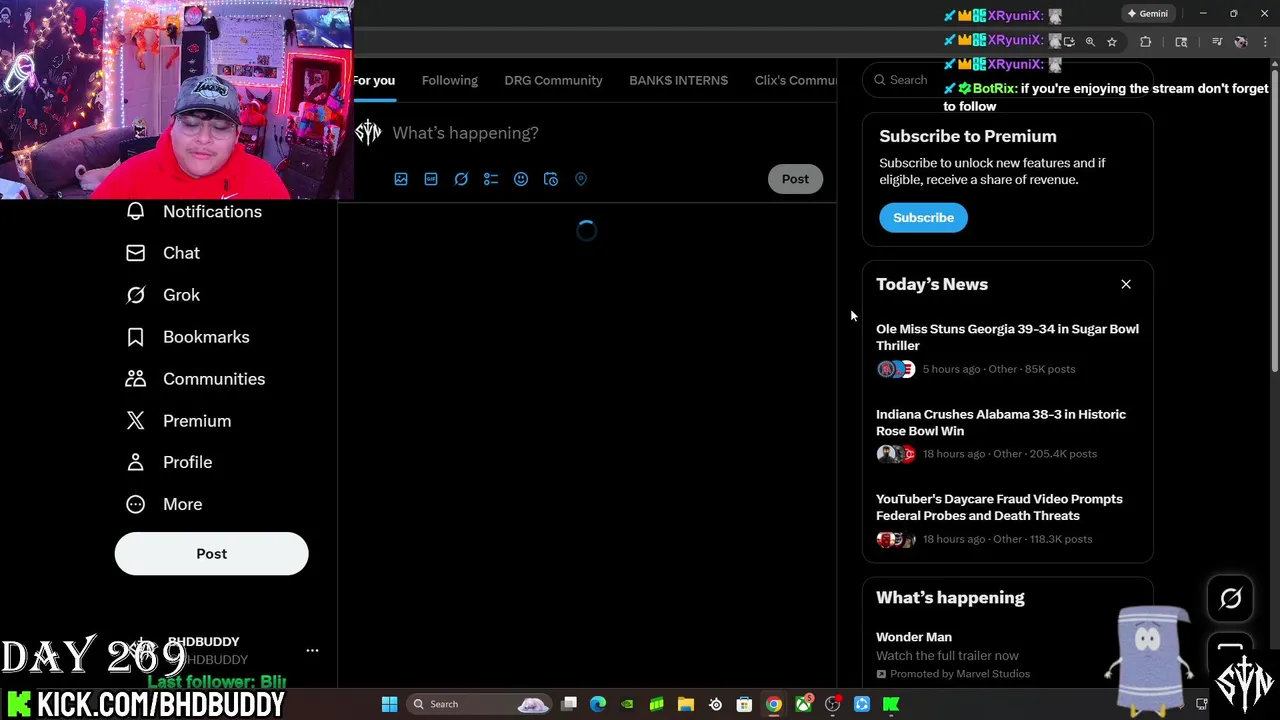Viewport: 1280px width, 720px height.
Task: Click the Windows taskbar search box
Action: (x=480, y=704)
